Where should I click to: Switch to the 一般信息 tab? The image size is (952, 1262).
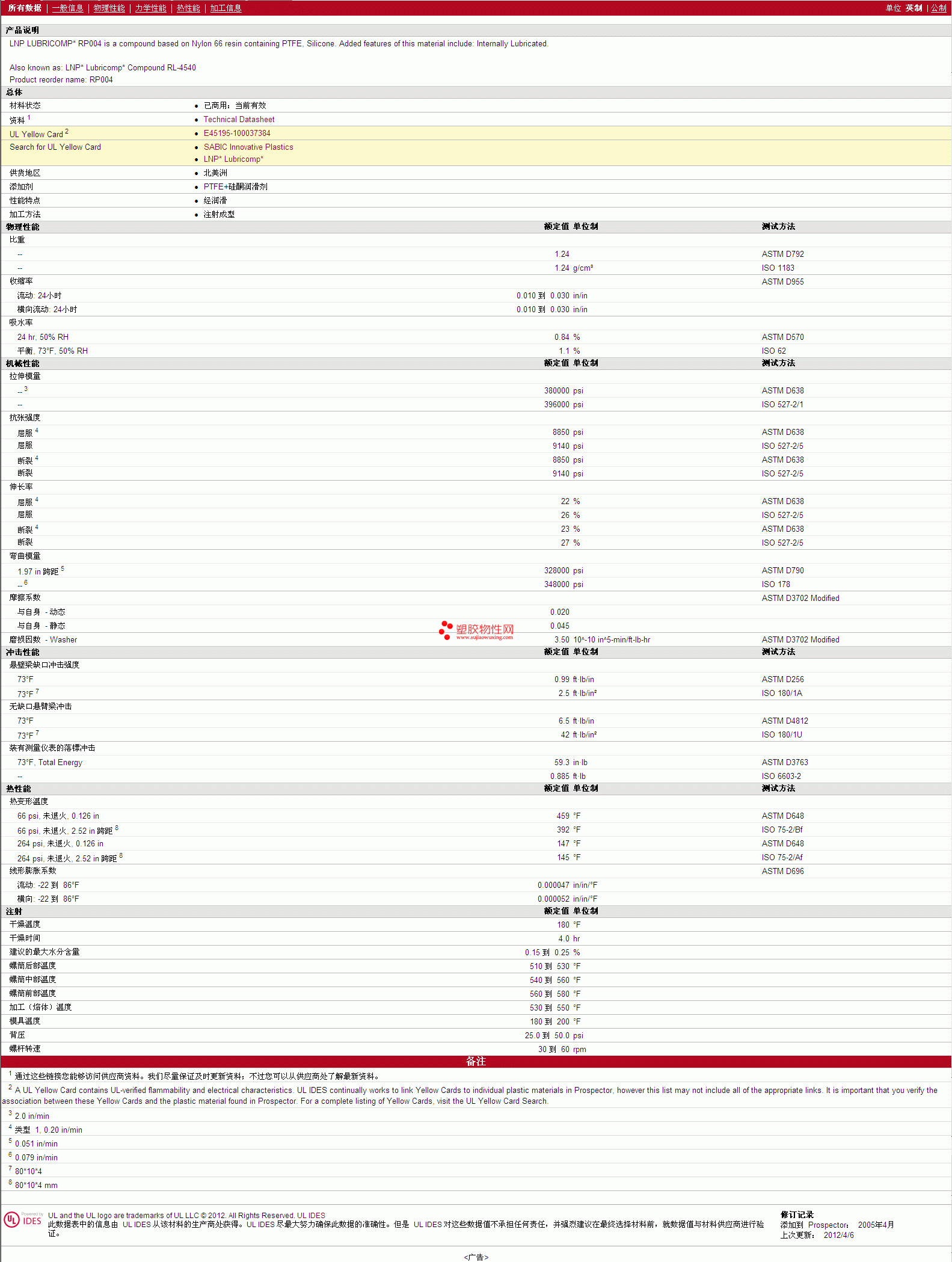[67, 8]
